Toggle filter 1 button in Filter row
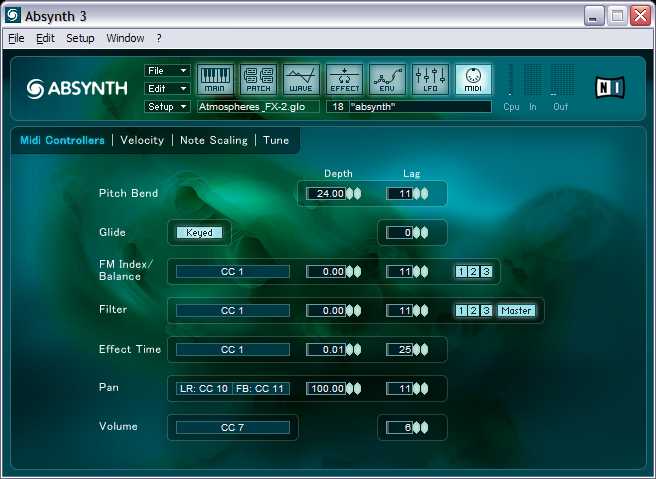This screenshot has height=479, width=656. click(x=461, y=310)
